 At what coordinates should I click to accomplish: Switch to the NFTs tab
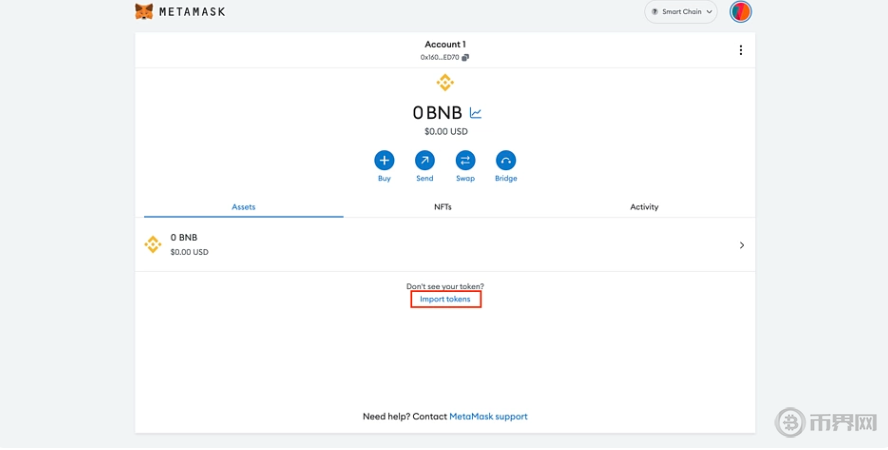(443, 207)
